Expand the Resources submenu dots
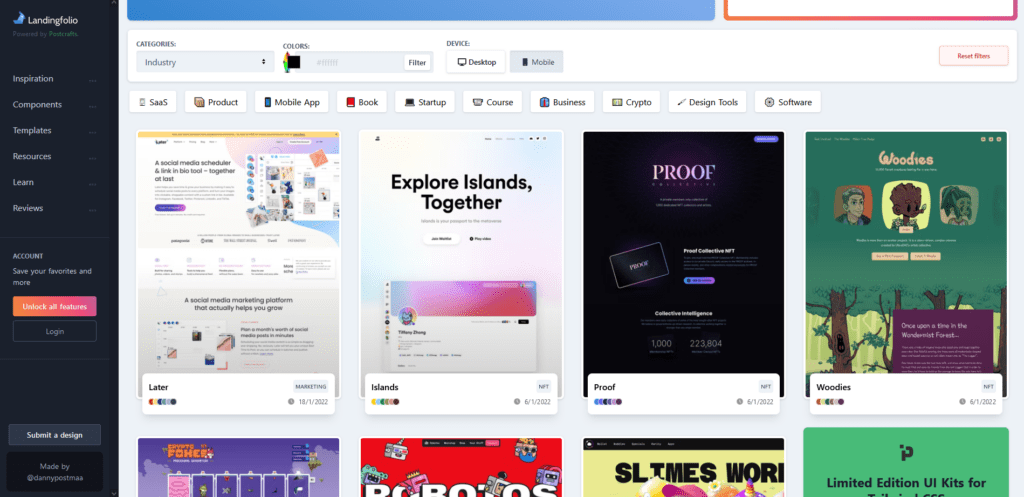The image size is (1024, 497). click(92, 159)
